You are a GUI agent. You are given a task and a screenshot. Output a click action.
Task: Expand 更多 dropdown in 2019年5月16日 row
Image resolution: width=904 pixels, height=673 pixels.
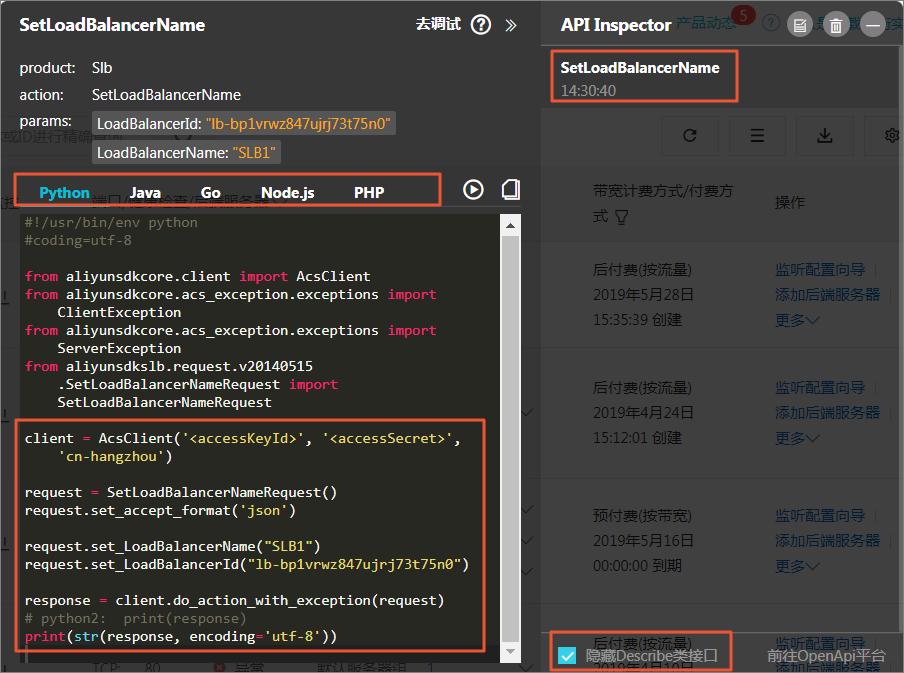tap(797, 566)
